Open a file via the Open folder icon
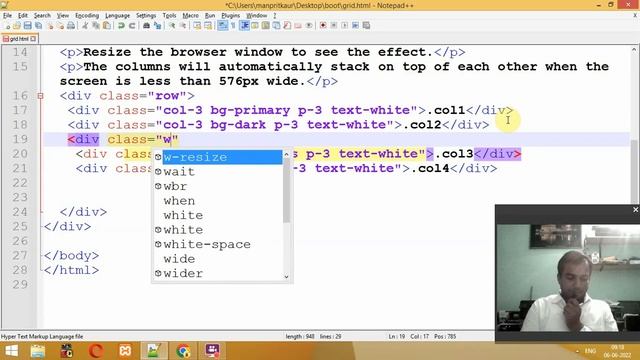This screenshot has width=640, height=360. point(17,25)
